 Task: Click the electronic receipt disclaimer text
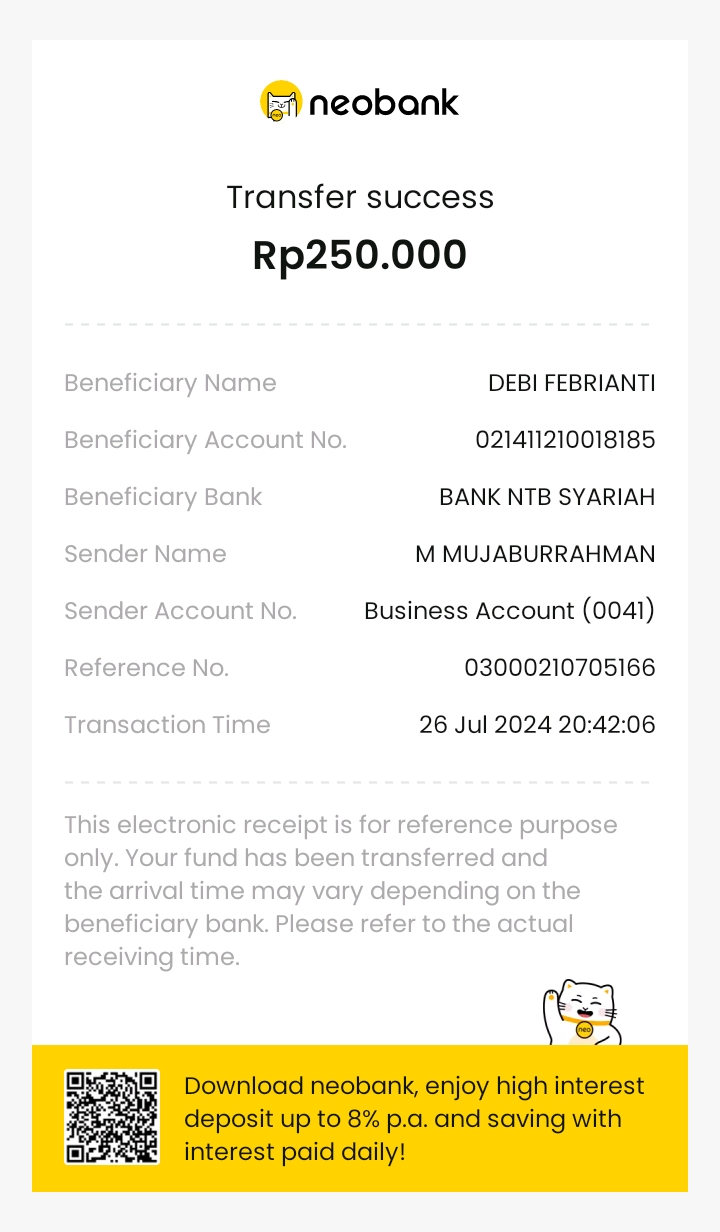click(340, 890)
